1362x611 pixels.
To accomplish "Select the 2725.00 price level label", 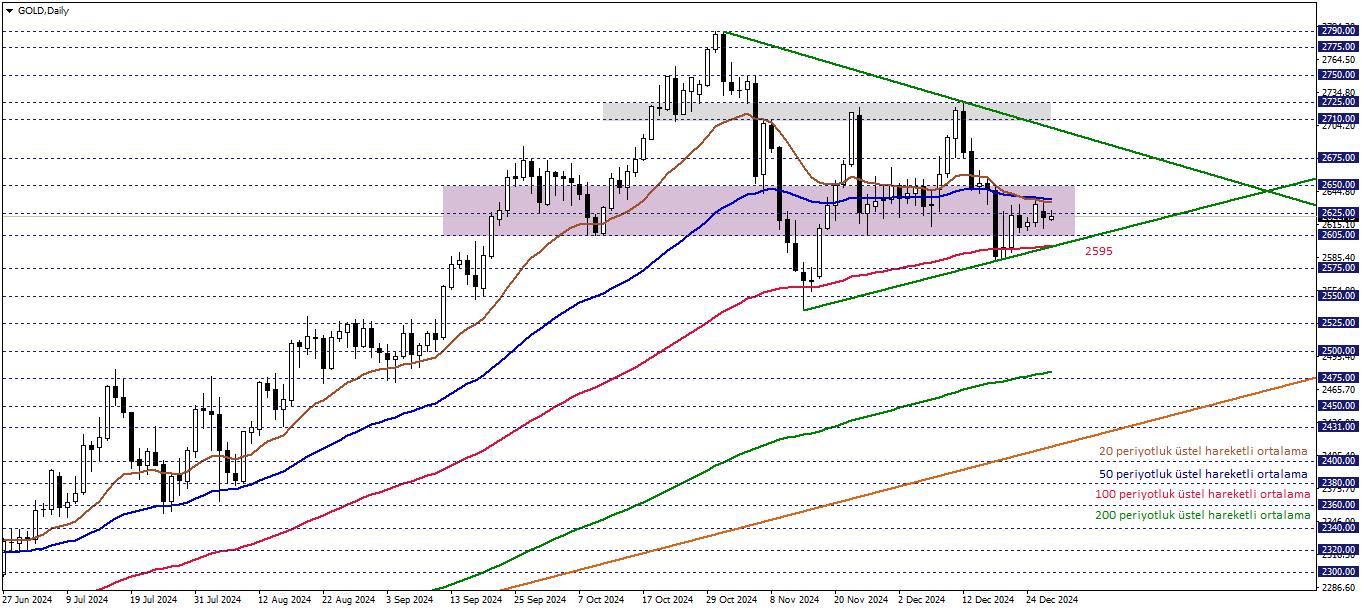I will click(x=1338, y=101).
